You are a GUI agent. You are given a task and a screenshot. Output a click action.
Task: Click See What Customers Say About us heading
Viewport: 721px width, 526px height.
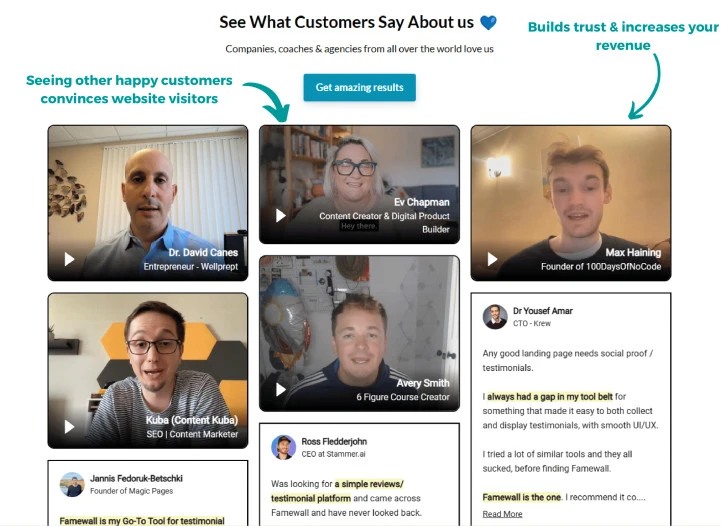[346, 22]
